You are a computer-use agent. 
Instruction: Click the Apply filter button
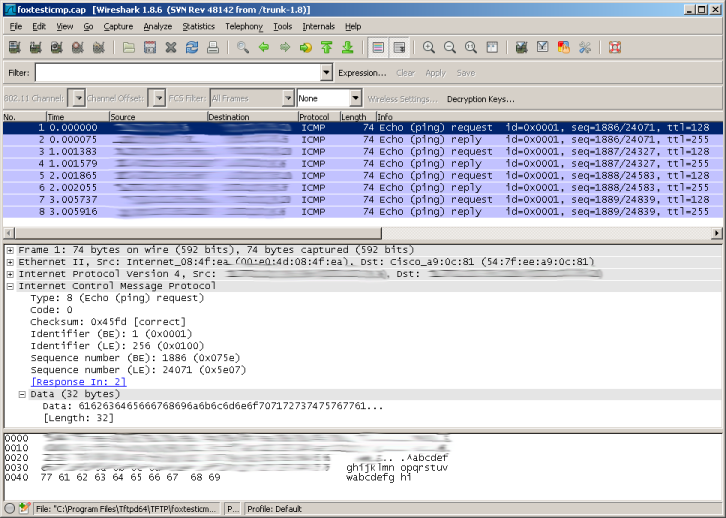click(x=435, y=73)
